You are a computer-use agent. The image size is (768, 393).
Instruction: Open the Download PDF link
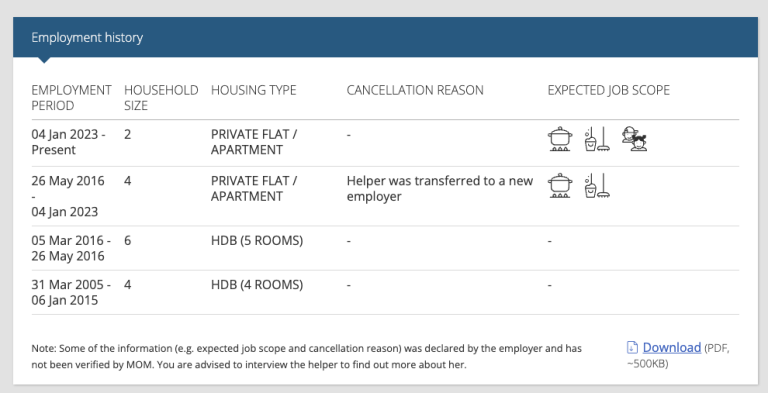click(x=672, y=347)
